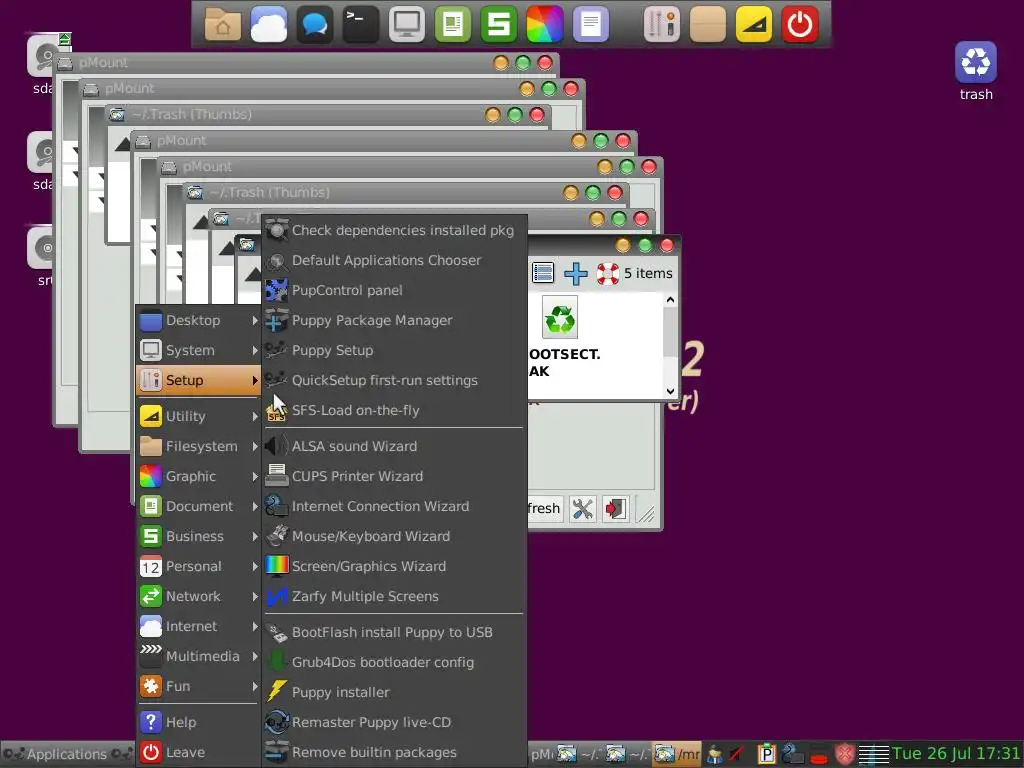Click the scroll down arrow in file window

click(x=670, y=391)
